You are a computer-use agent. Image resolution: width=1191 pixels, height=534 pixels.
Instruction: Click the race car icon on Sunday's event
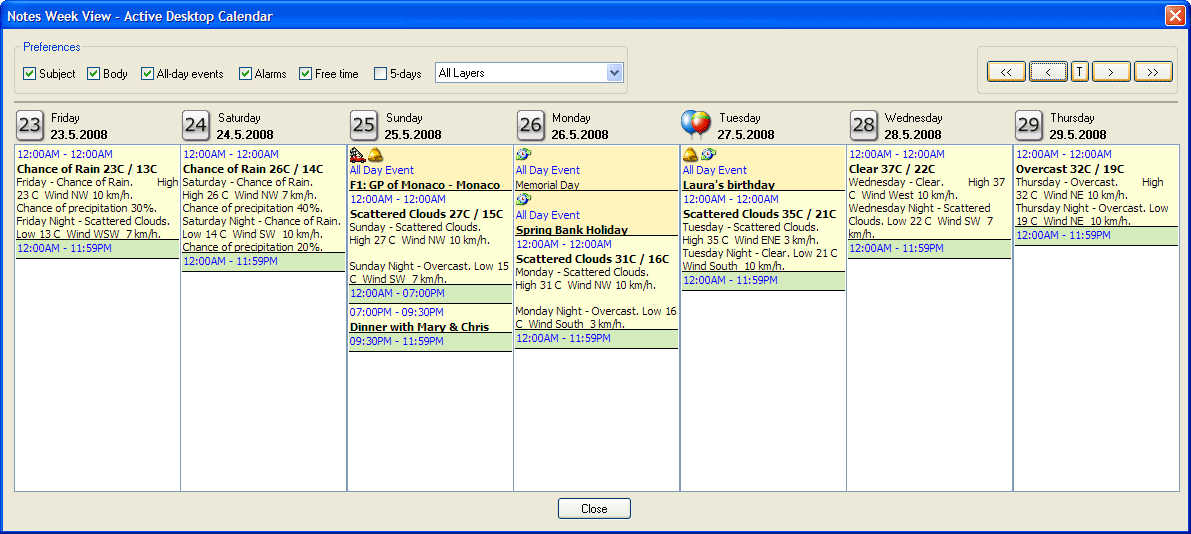click(x=358, y=155)
